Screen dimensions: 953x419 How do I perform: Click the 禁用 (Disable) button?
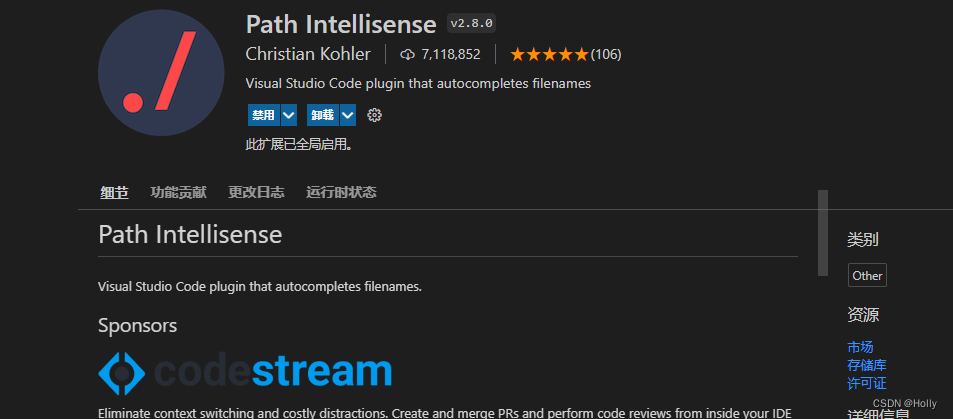click(x=263, y=115)
